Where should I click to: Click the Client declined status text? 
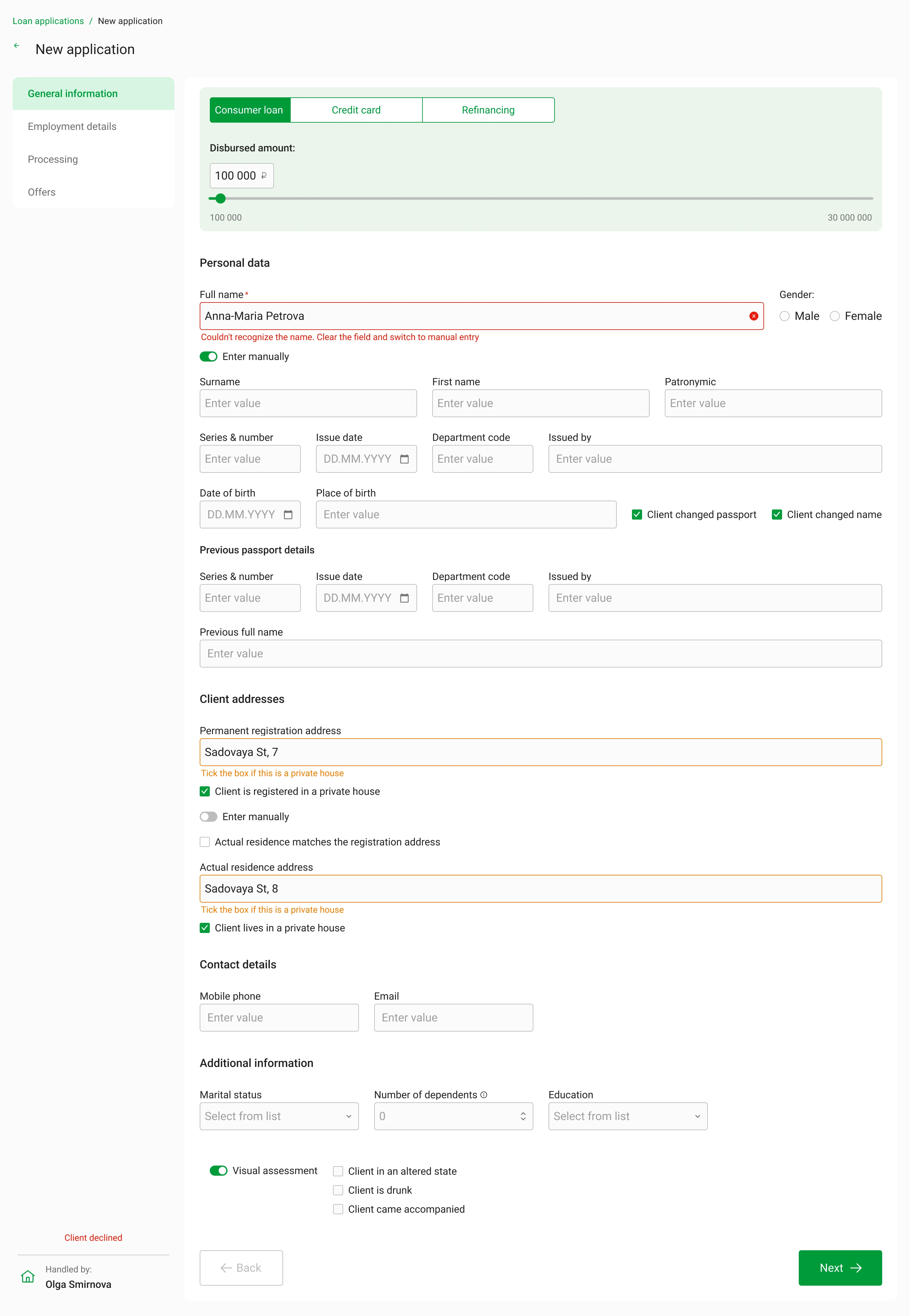click(x=94, y=1237)
